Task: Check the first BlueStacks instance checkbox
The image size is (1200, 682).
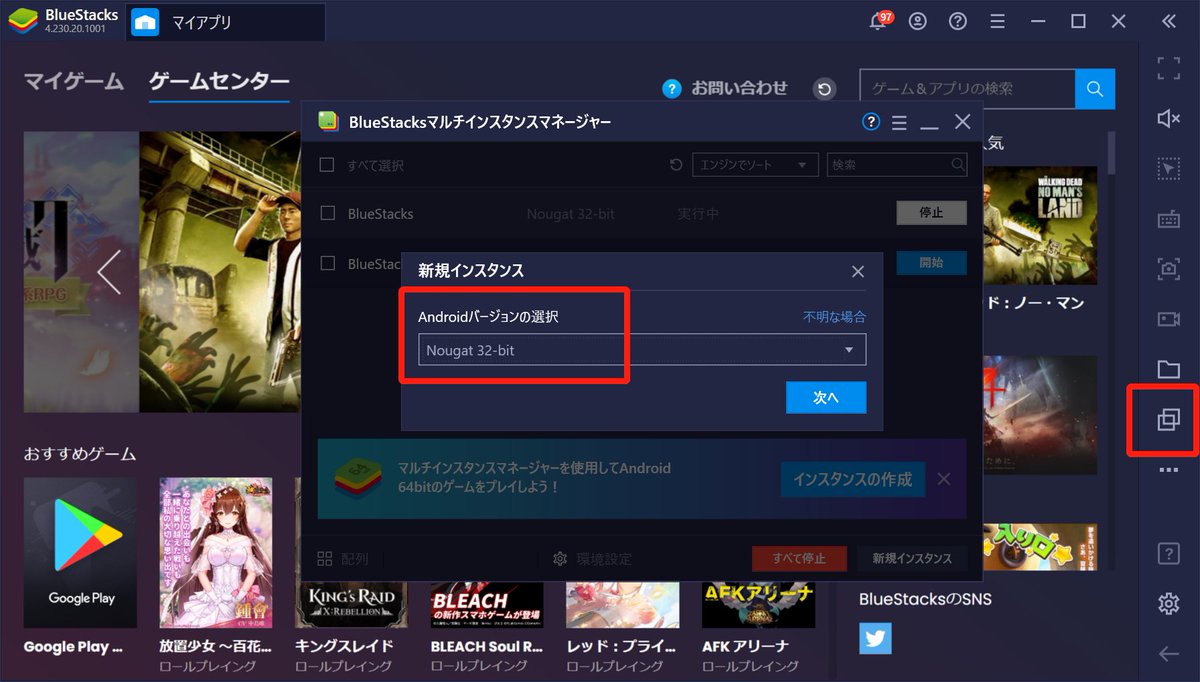Action: tap(326, 213)
